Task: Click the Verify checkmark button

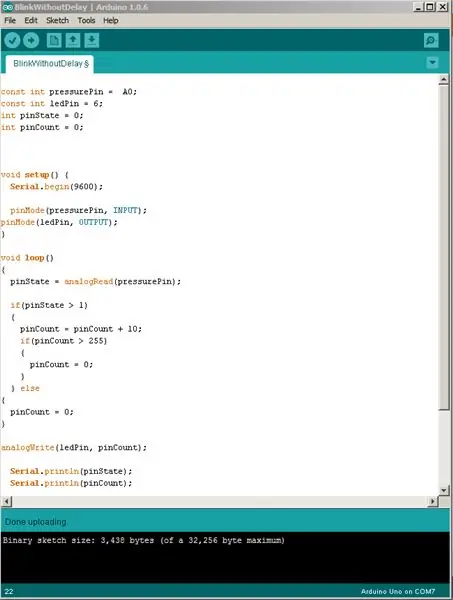Action: click(12, 40)
